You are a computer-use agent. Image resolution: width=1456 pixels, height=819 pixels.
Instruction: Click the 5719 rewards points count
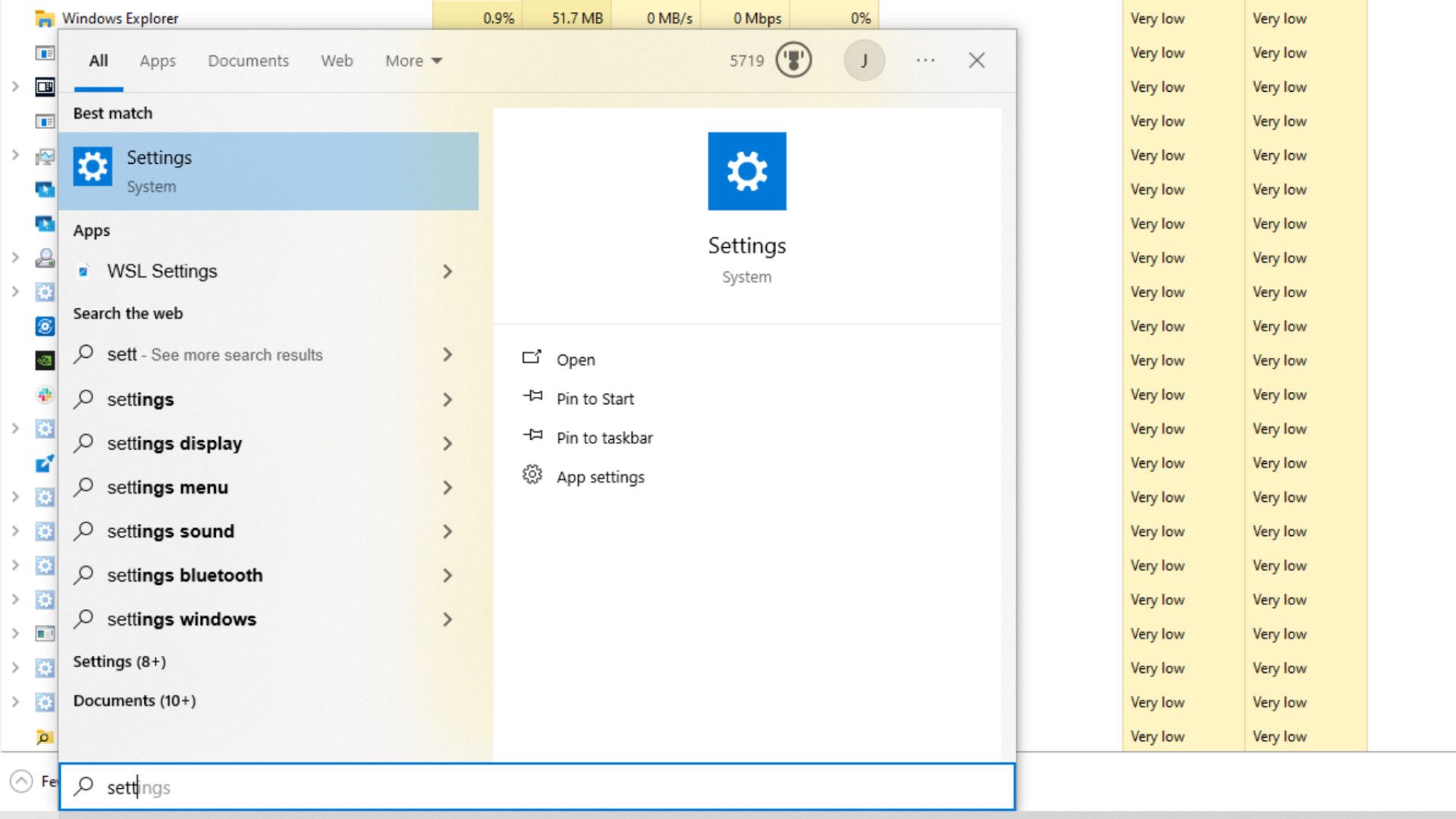tap(747, 61)
